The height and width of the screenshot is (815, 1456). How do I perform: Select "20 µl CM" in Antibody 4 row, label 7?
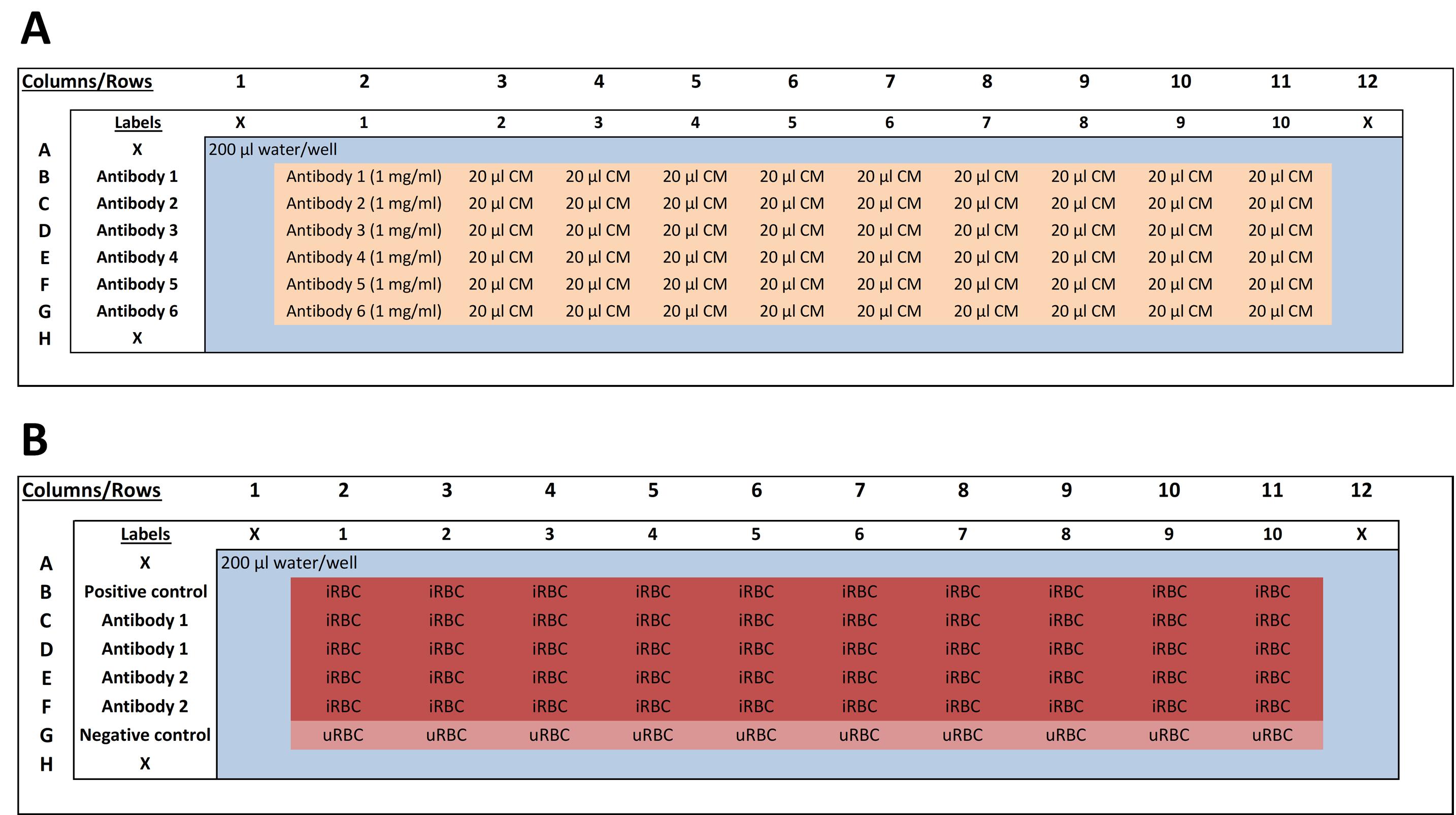coord(986,258)
